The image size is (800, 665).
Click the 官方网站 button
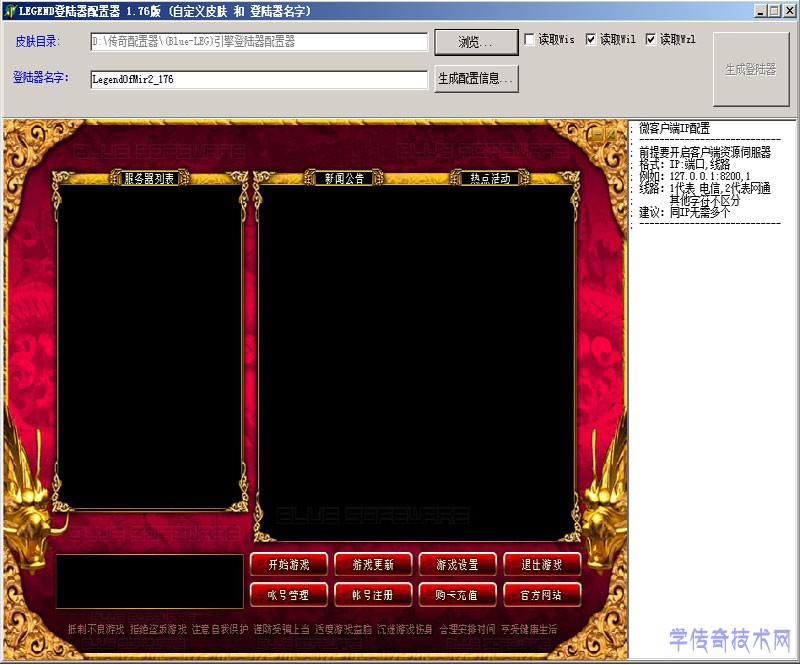(542, 594)
